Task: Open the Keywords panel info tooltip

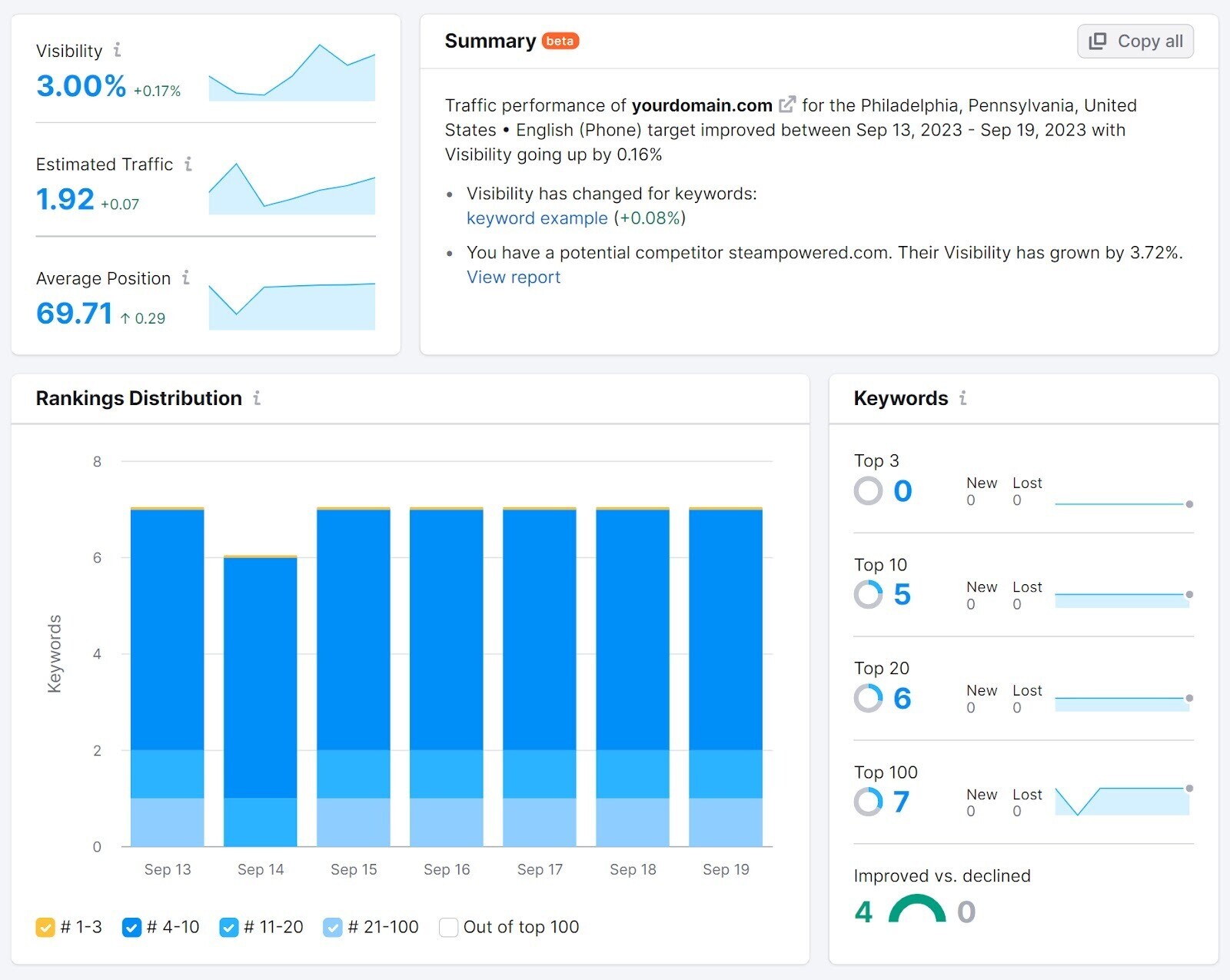Action: [x=962, y=398]
